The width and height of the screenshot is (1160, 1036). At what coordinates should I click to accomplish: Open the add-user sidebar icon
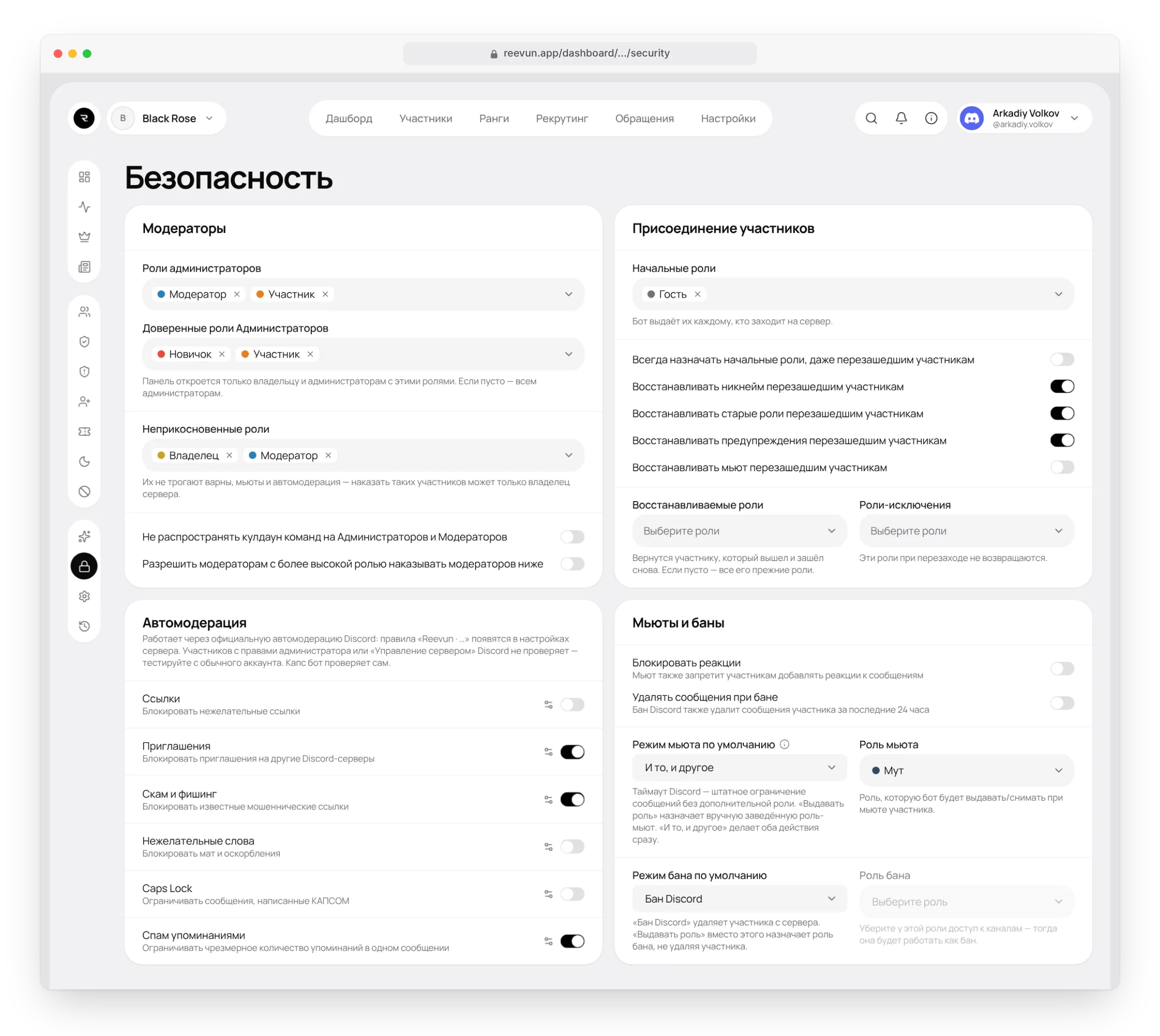click(x=84, y=402)
